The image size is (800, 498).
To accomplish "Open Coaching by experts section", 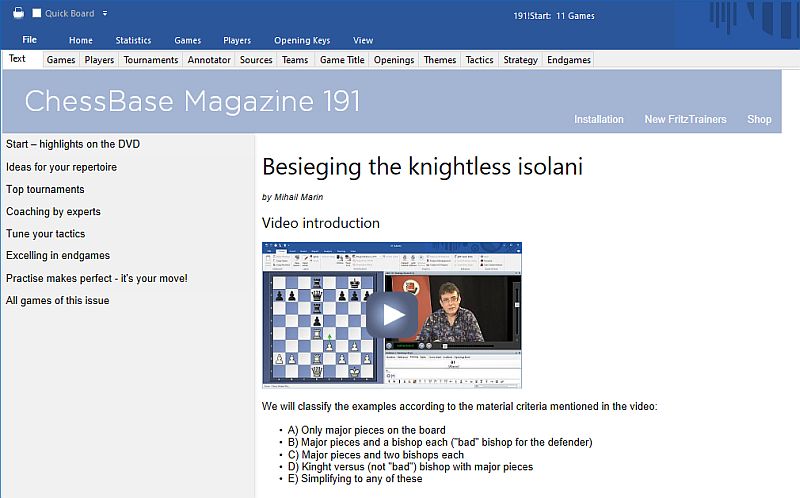I will (53, 212).
